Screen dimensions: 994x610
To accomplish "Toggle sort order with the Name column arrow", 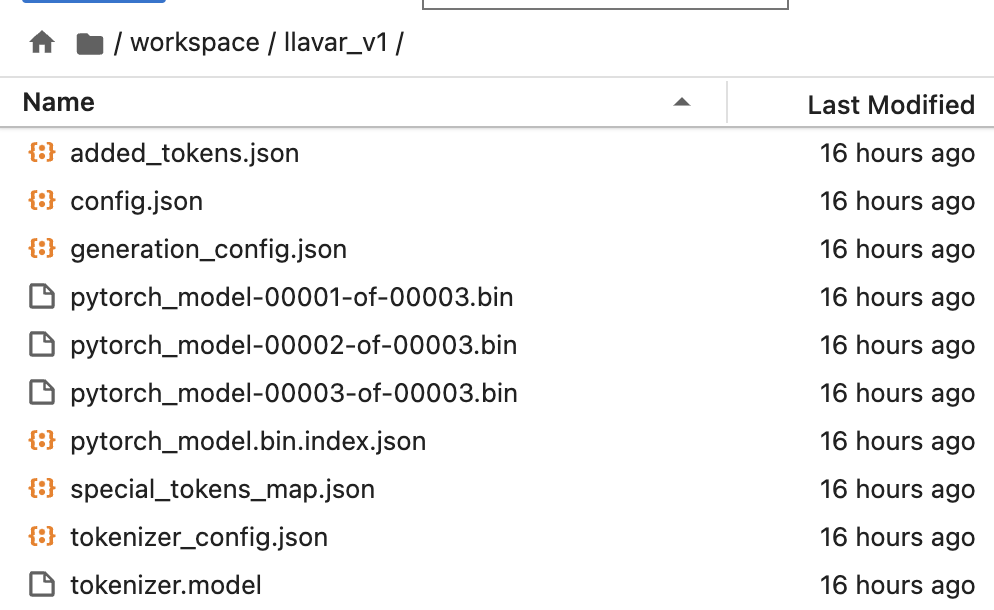I will [x=683, y=103].
